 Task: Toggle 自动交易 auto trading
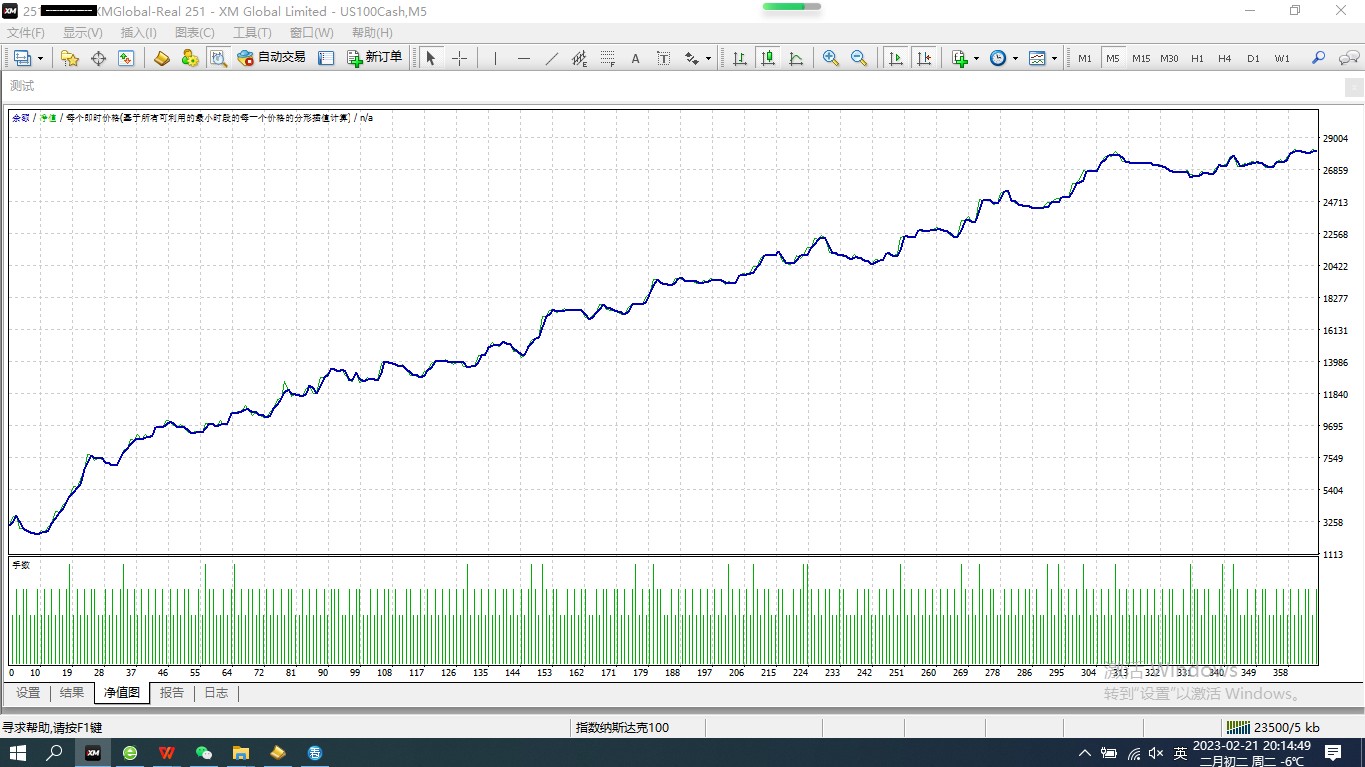pyautogui.click(x=271, y=58)
